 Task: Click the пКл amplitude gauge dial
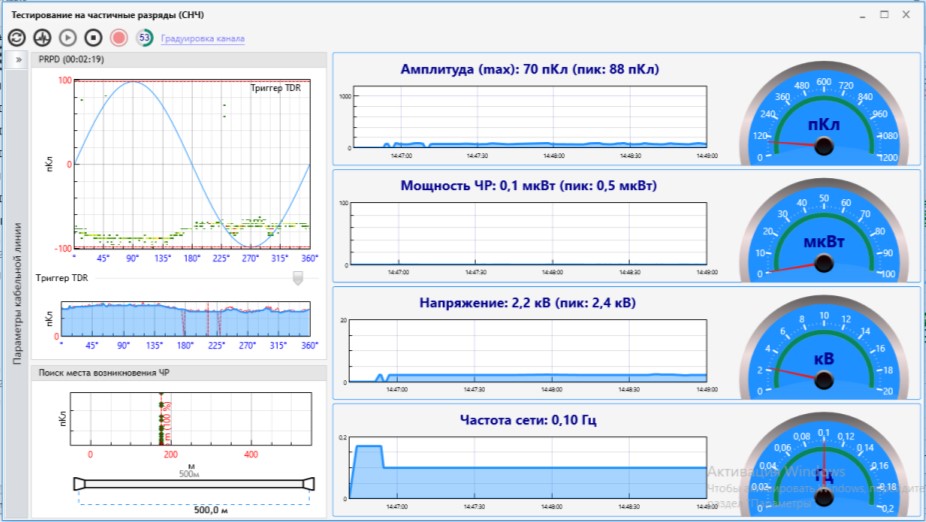[823, 115]
